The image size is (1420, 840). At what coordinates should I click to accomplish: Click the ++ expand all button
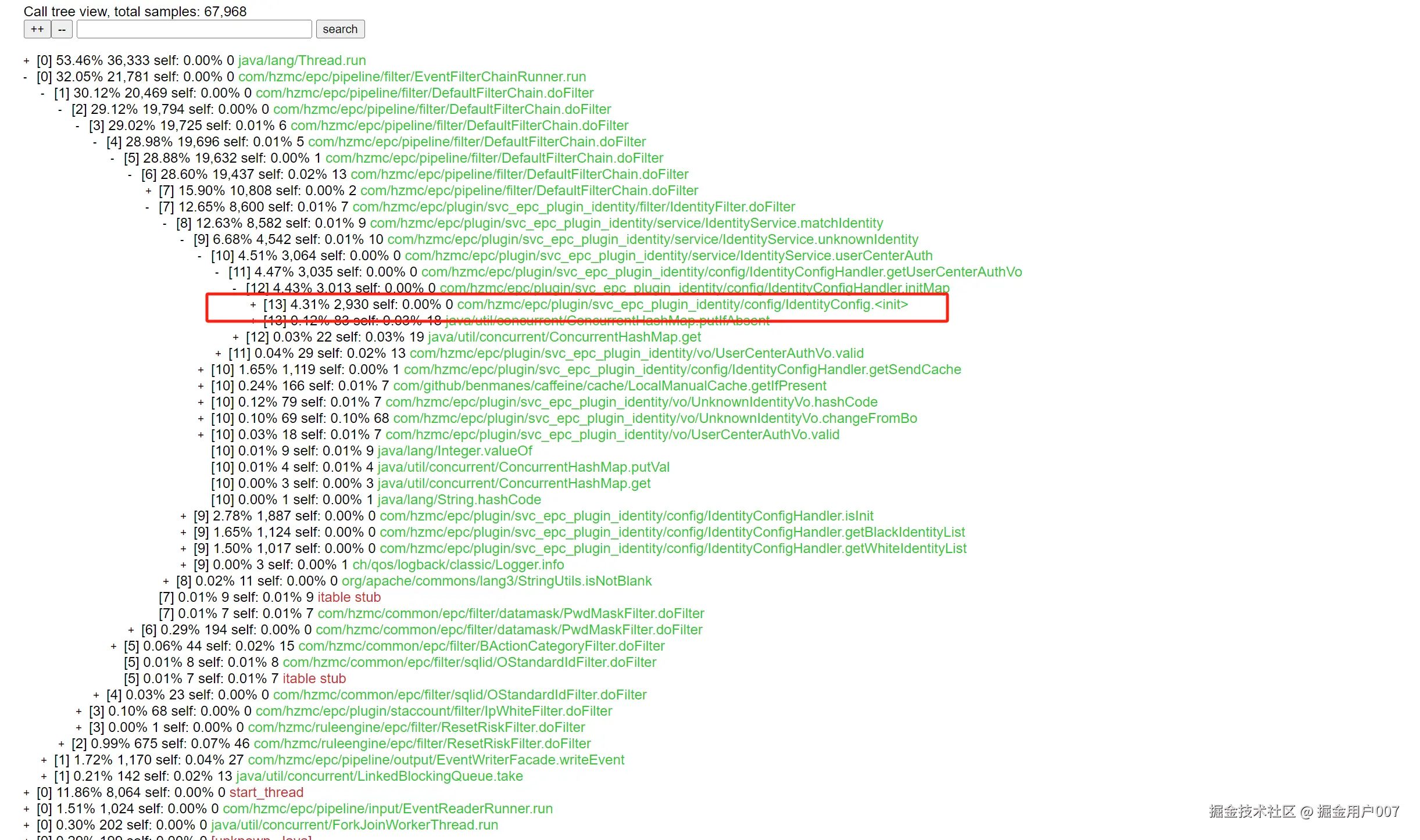click(37, 29)
